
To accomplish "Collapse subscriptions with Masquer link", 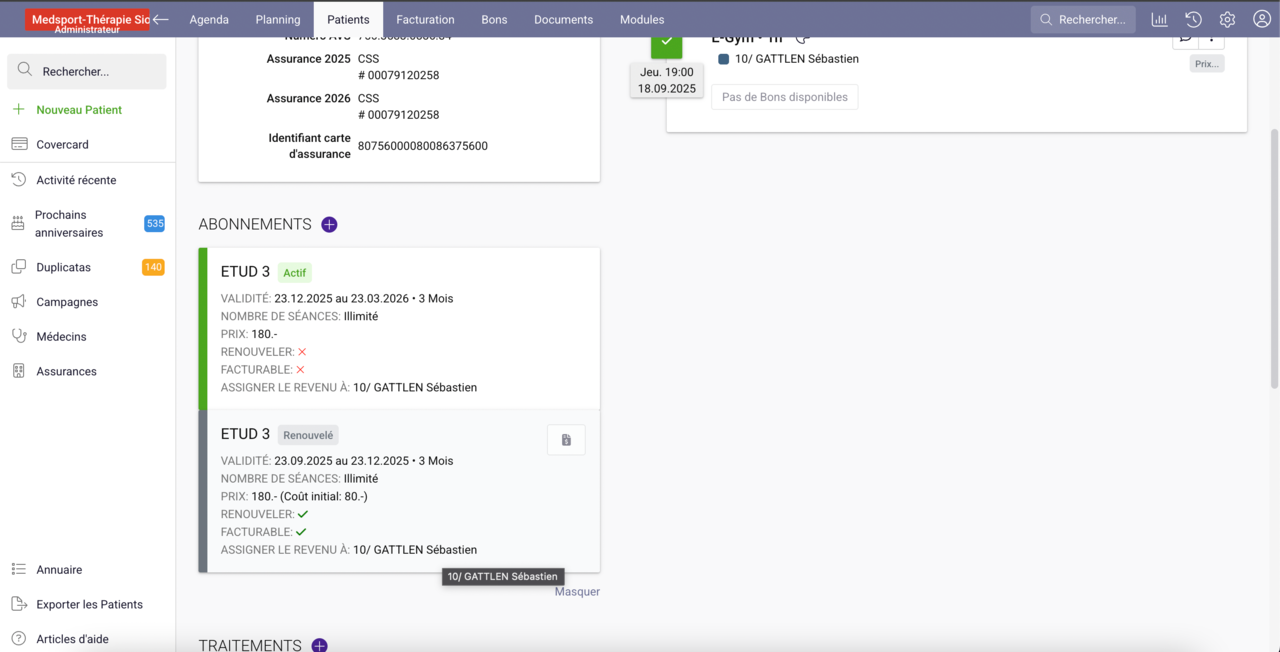I will click(577, 591).
